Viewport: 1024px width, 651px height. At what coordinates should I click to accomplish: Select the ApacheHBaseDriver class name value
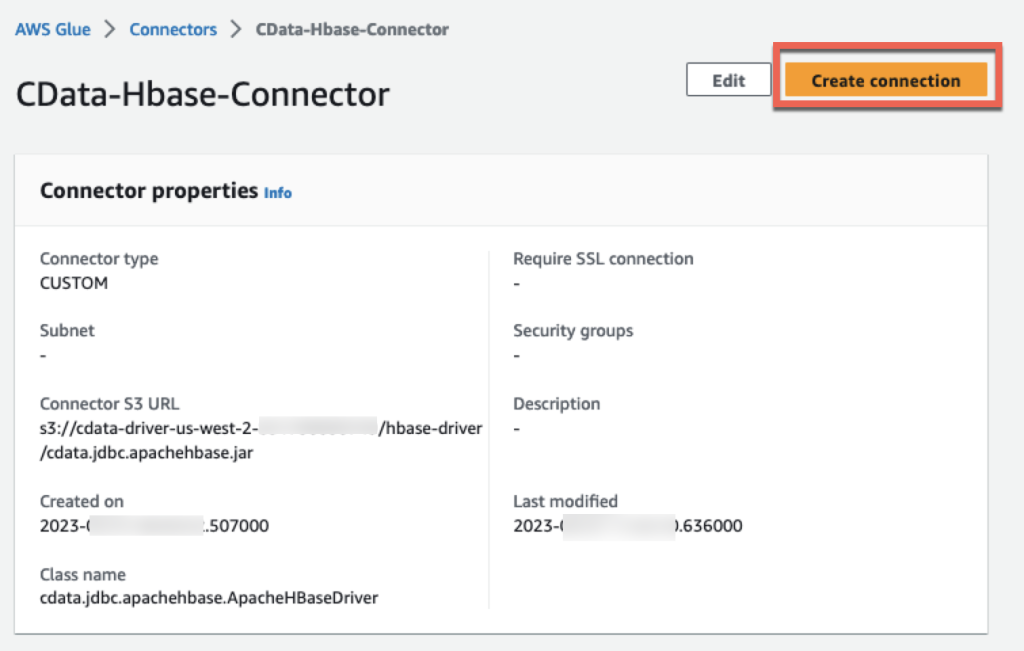(x=209, y=598)
